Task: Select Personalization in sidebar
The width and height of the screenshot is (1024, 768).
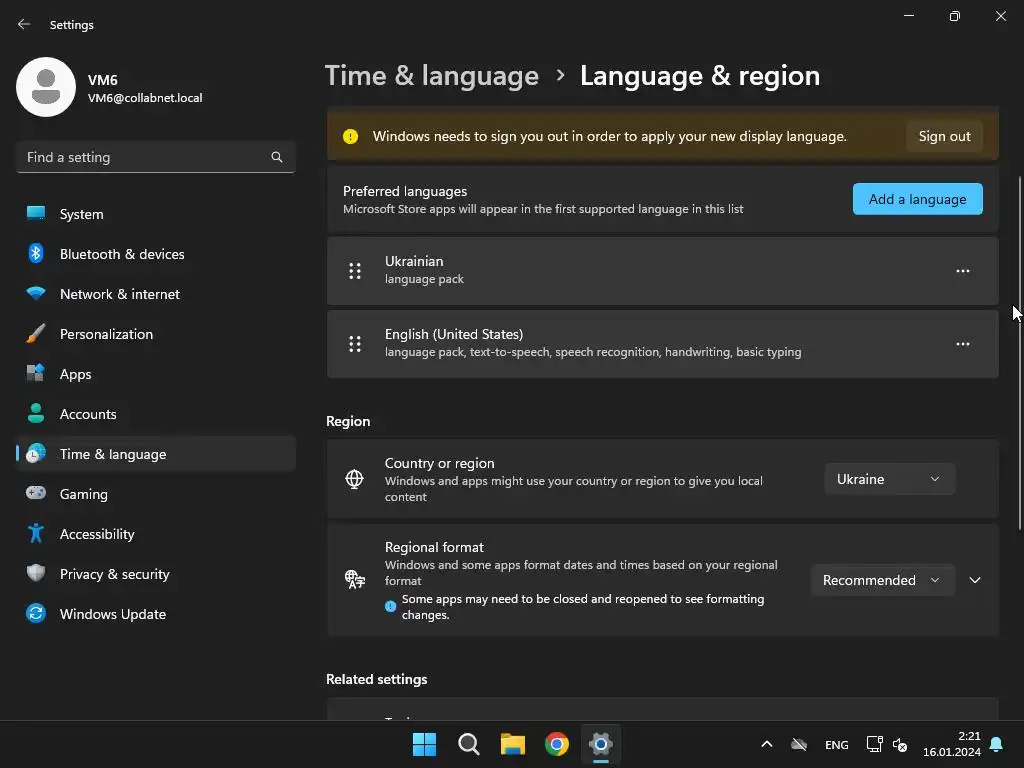Action: click(x=155, y=334)
